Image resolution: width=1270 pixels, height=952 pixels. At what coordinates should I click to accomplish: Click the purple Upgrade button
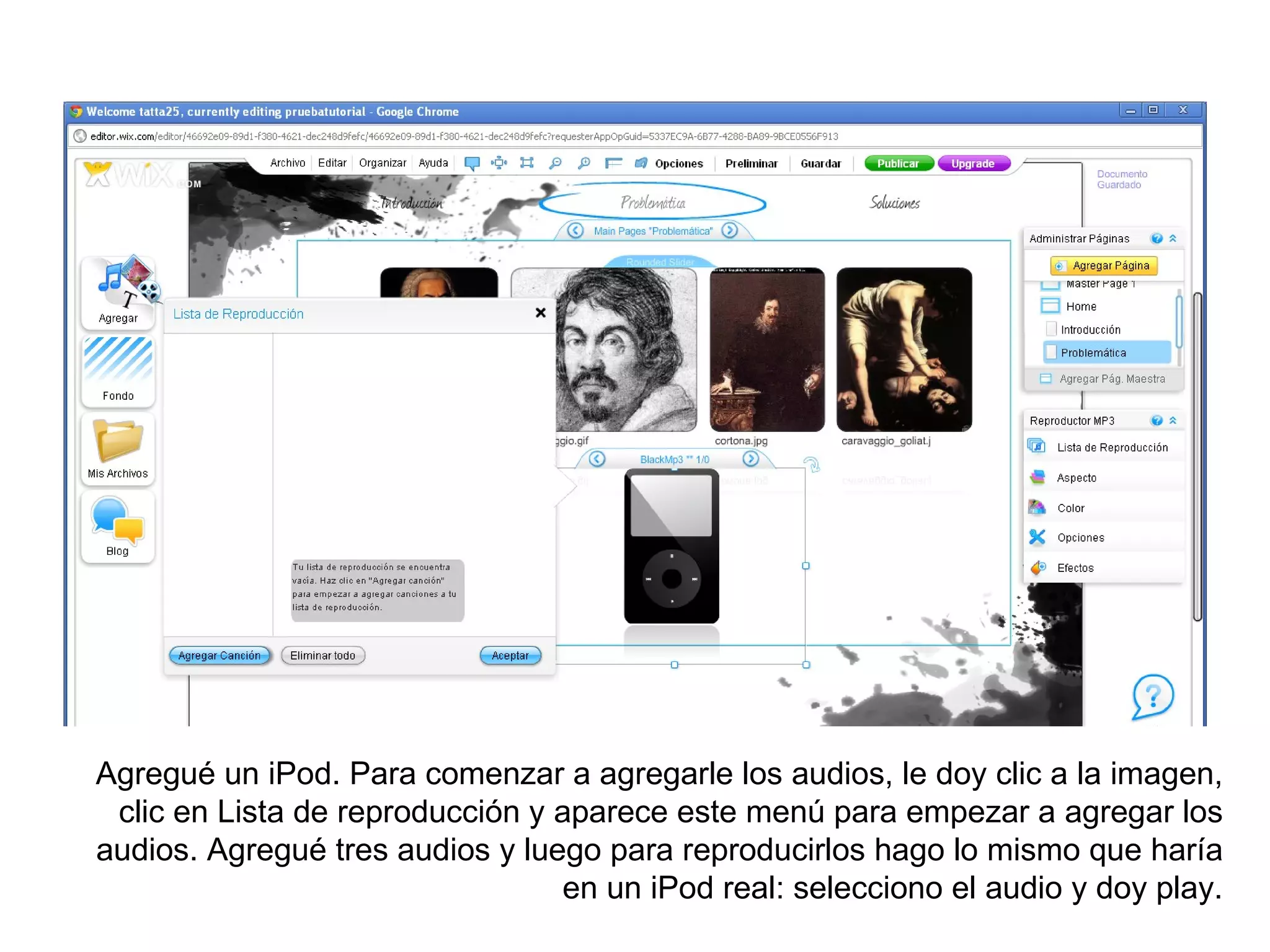pos(974,164)
